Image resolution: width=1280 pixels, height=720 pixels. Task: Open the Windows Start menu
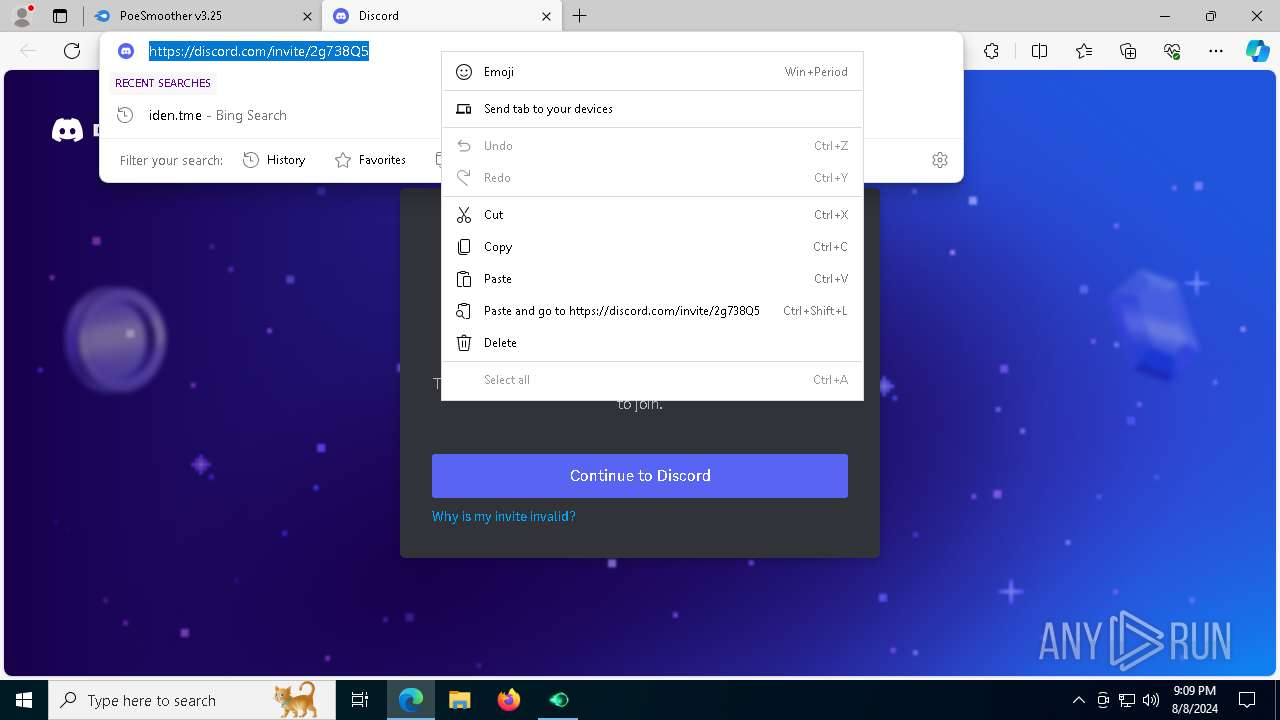click(x=24, y=700)
